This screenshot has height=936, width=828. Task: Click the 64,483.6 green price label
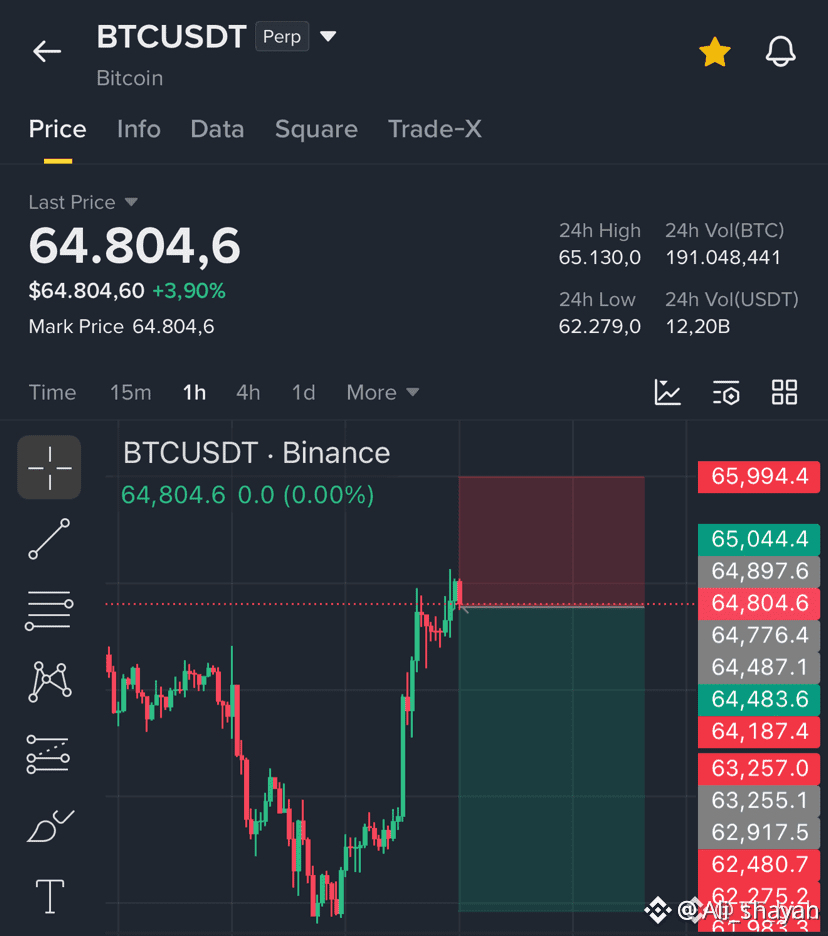[x=759, y=699]
